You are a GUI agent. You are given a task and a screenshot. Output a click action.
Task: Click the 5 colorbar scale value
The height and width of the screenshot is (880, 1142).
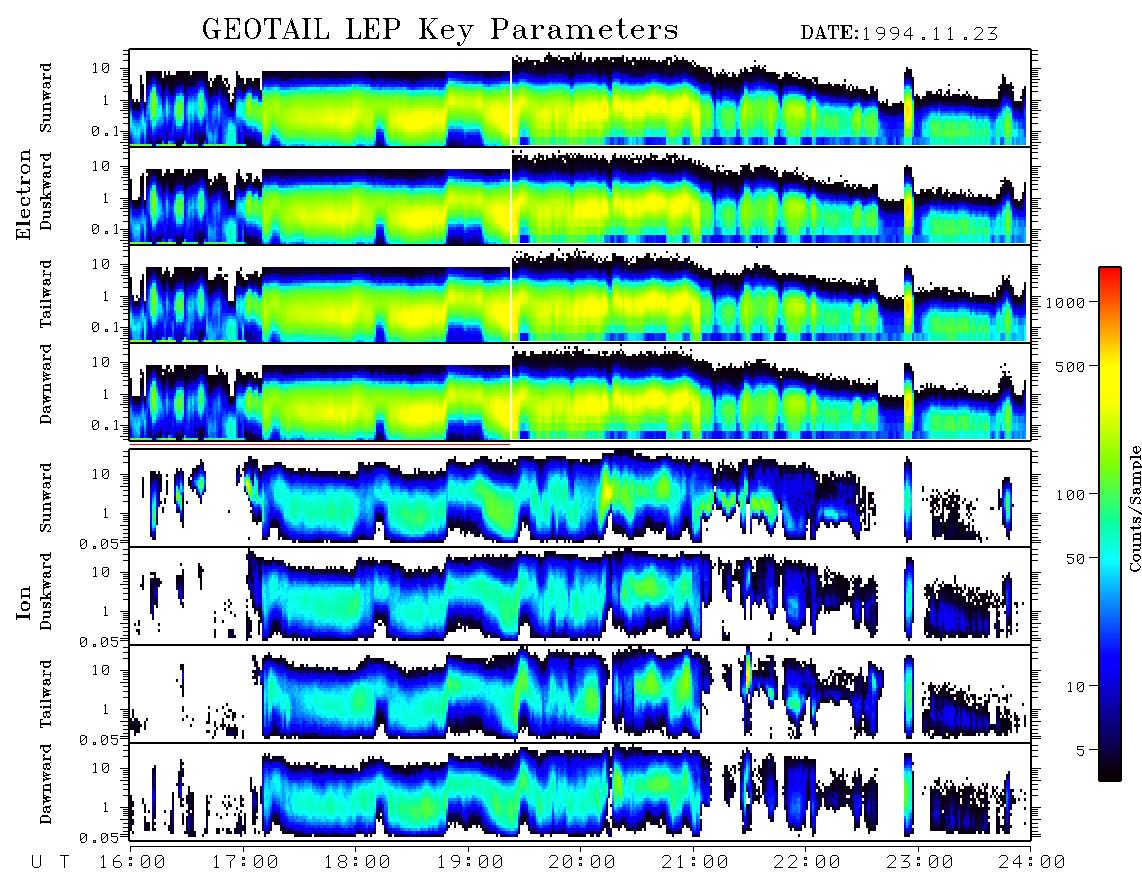1080,750
